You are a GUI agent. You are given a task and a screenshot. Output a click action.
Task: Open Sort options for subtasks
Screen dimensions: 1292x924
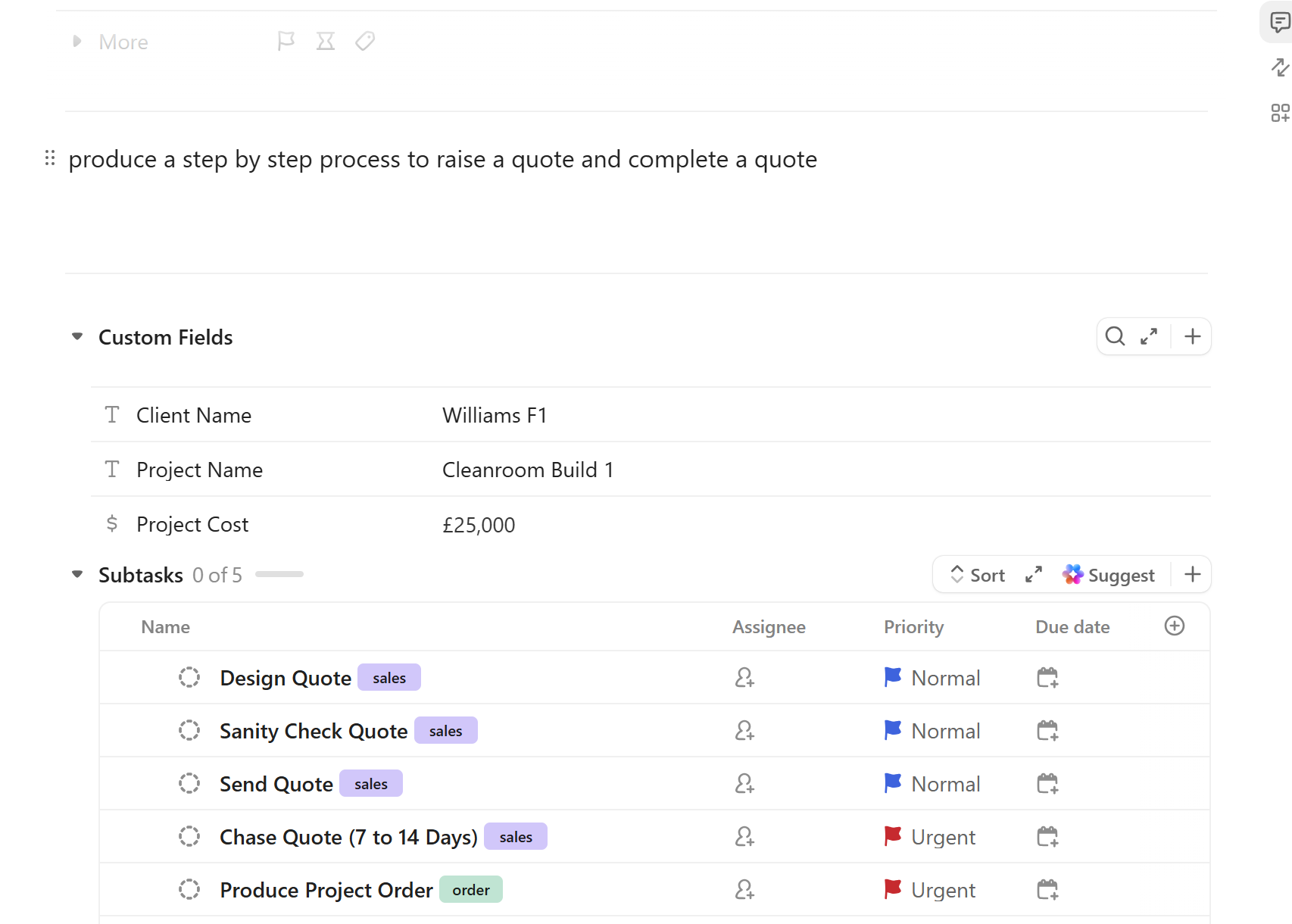[x=978, y=575]
